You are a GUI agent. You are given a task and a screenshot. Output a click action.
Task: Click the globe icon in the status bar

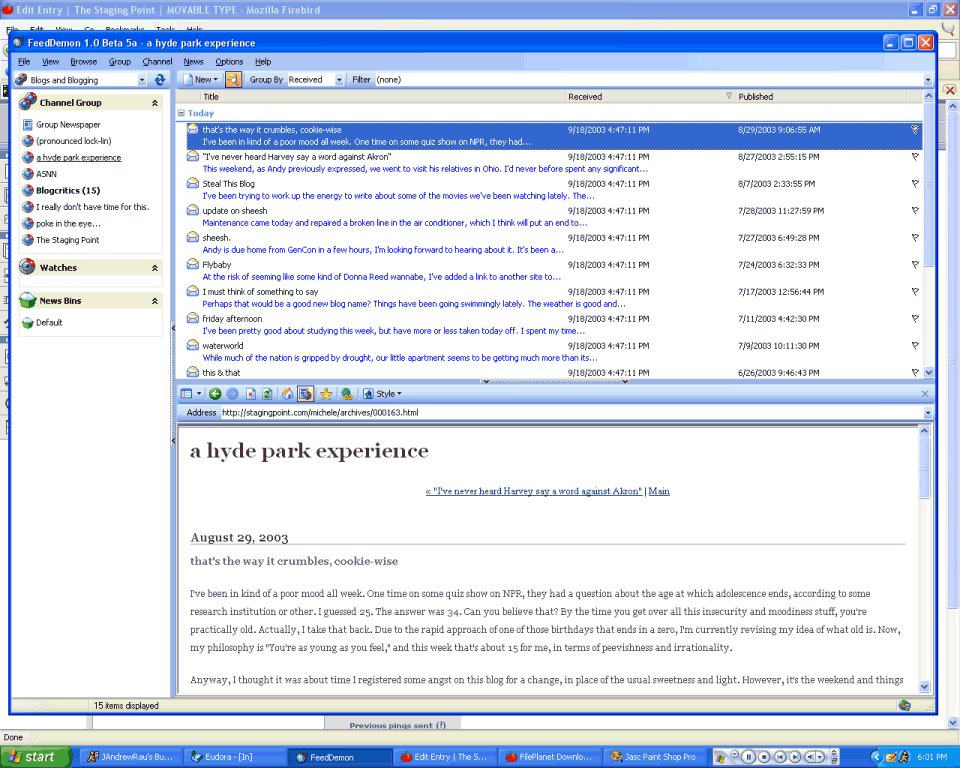904,705
